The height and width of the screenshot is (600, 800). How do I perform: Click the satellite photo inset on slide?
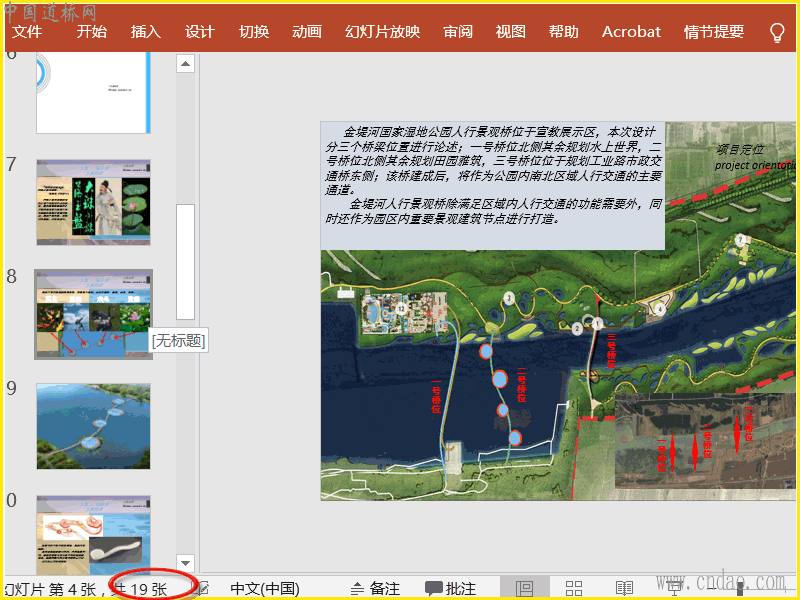[705, 441]
